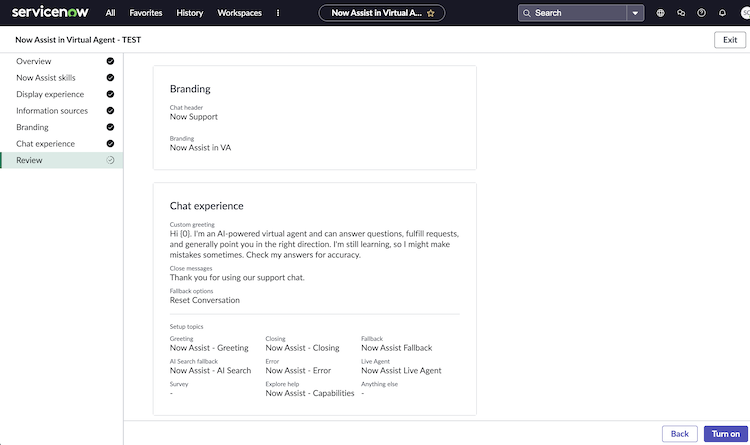Click 'Now Assist Live Agent' topic
The image size is (750, 445).
point(401,371)
